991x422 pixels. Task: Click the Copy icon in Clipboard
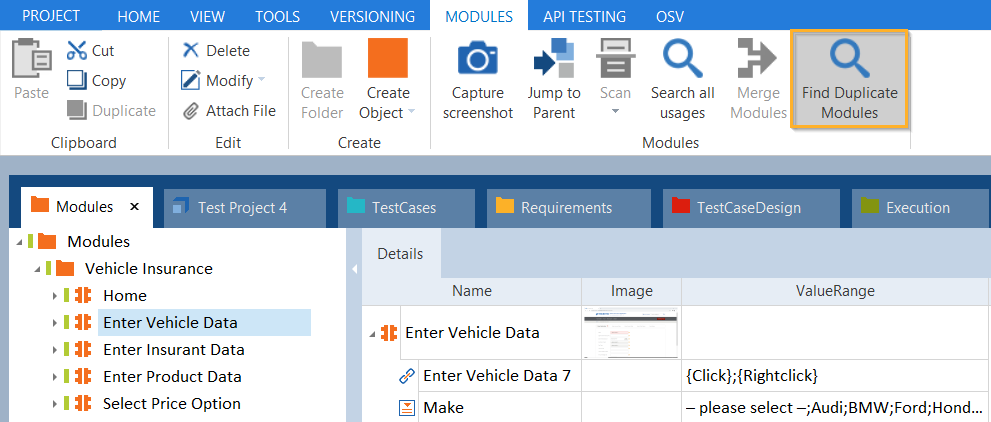[x=77, y=81]
